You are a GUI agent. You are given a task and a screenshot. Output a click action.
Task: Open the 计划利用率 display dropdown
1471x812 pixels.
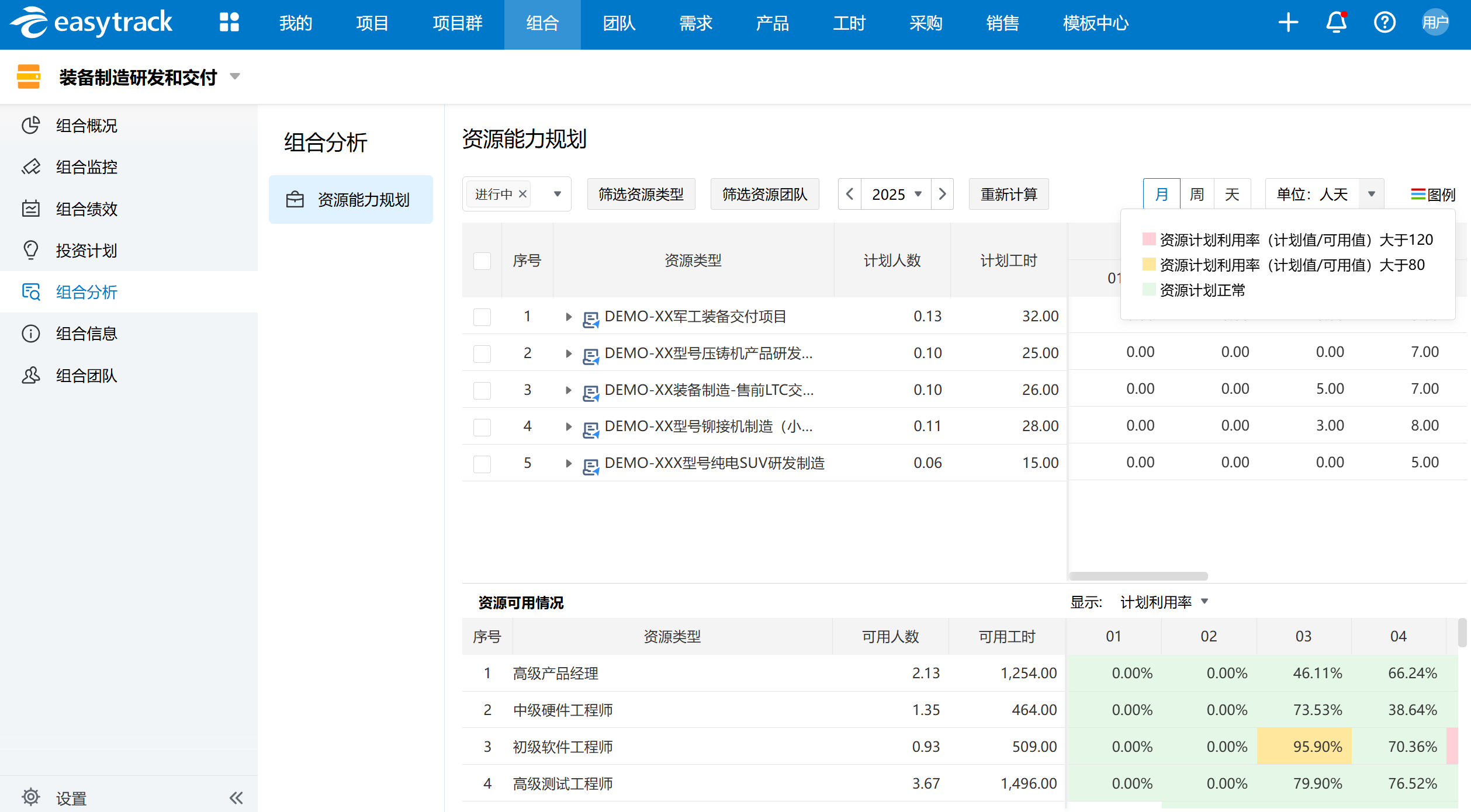[1163, 602]
